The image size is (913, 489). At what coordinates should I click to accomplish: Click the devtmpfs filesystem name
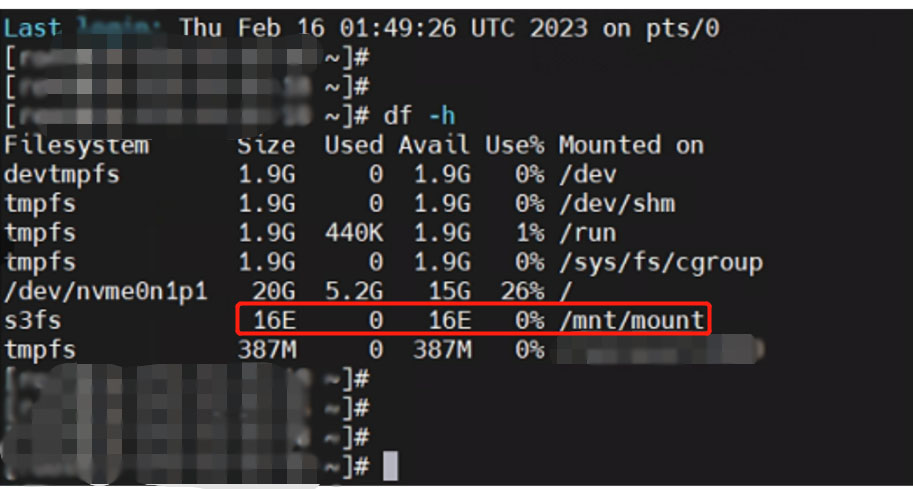(x=62, y=175)
